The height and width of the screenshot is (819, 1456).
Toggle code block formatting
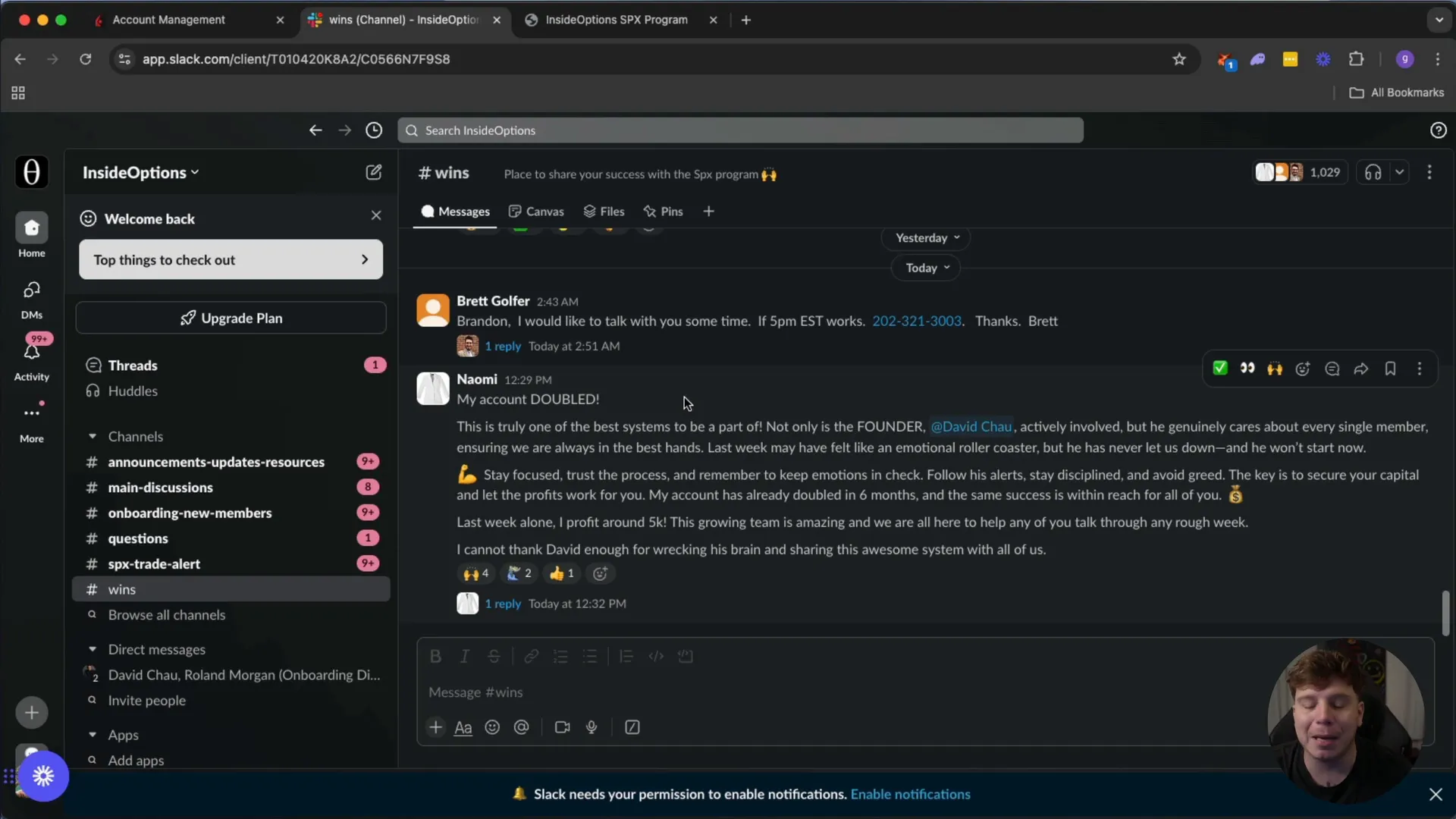[x=686, y=657]
